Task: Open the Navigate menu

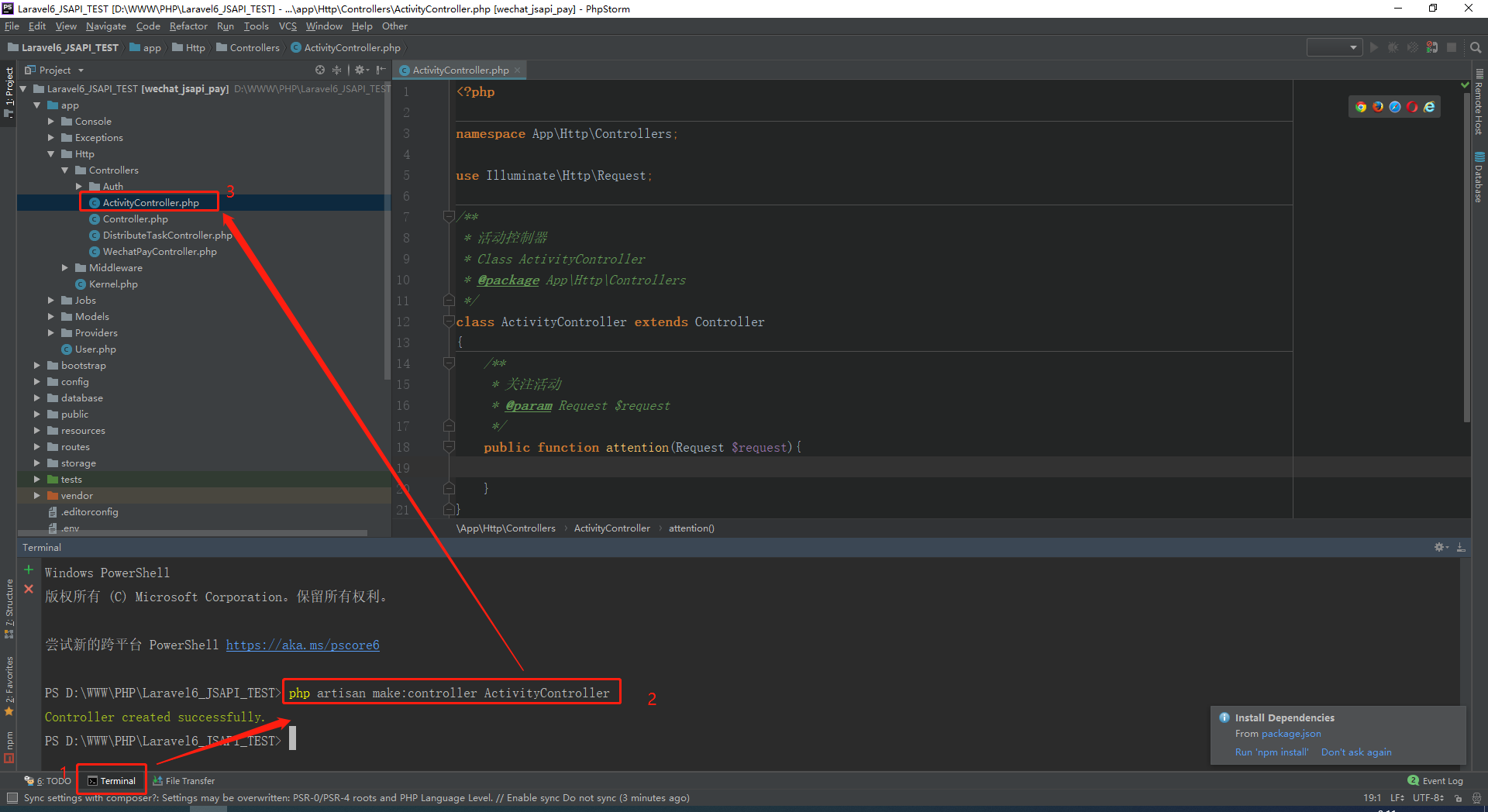Action: (106, 26)
